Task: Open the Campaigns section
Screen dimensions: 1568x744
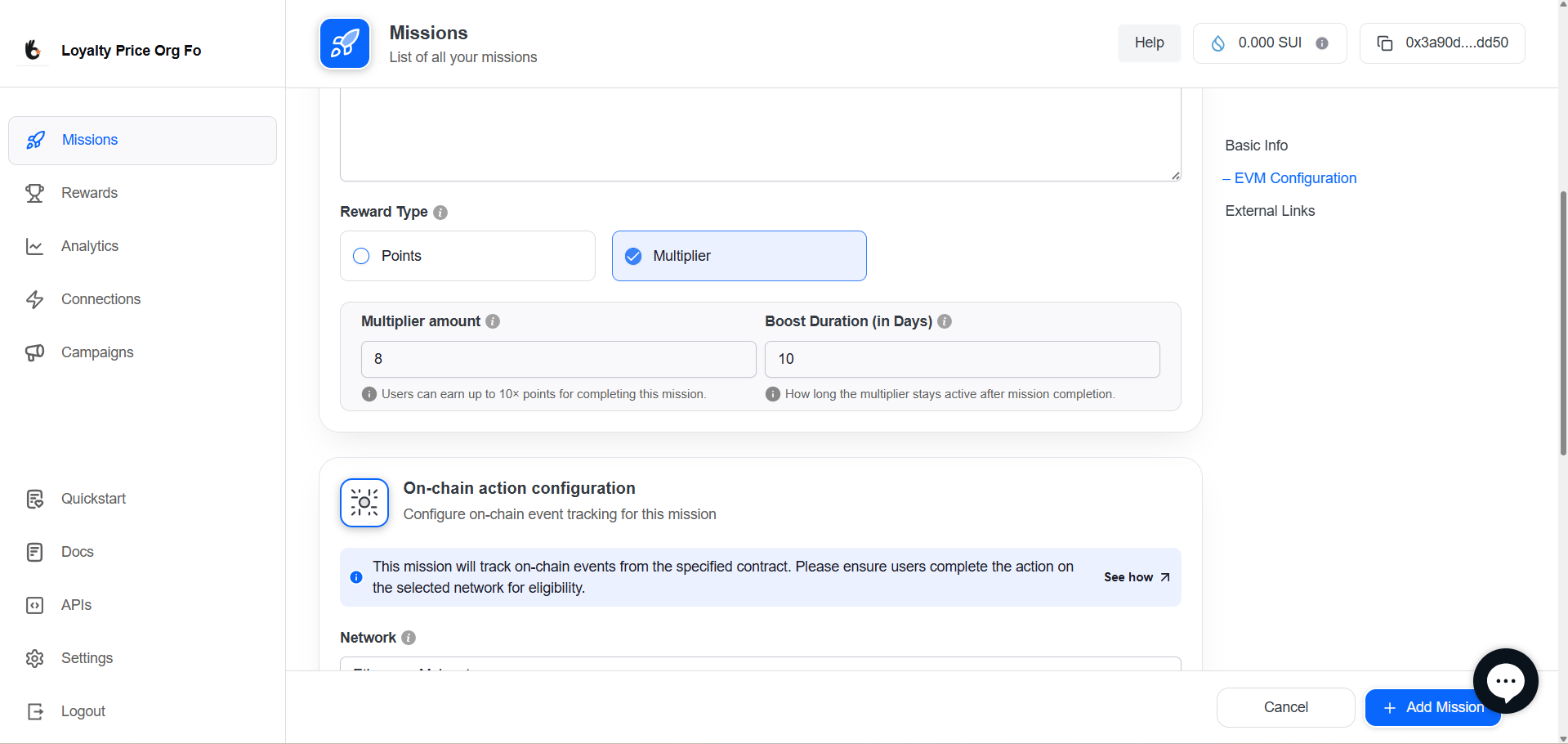Action: pyautogui.click(x=142, y=352)
